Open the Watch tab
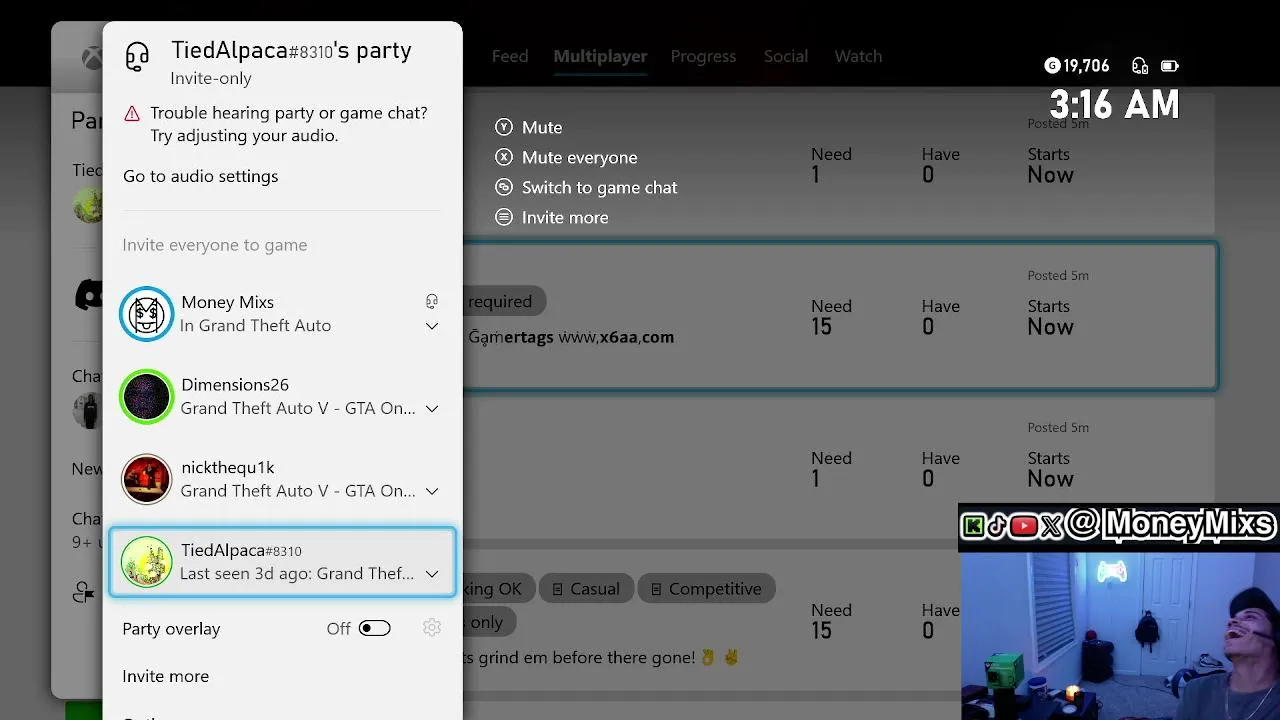Image resolution: width=1280 pixels, height=720 pixels. [x=858, y=56]
